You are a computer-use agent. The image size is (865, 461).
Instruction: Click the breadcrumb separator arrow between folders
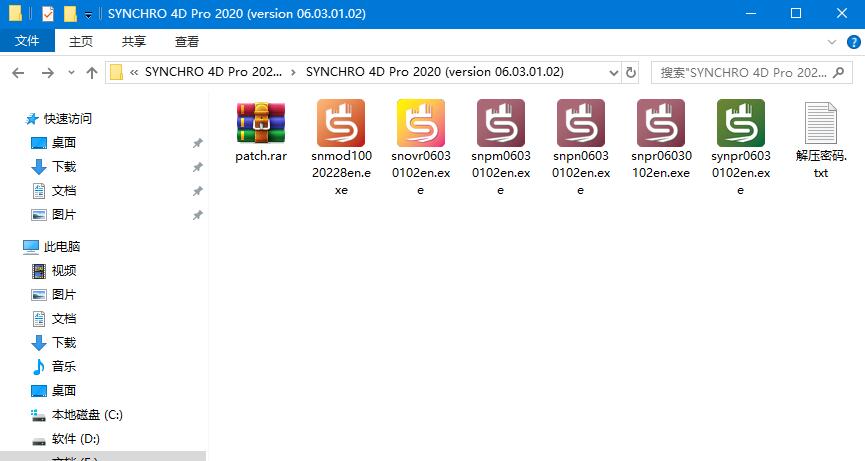293,72
